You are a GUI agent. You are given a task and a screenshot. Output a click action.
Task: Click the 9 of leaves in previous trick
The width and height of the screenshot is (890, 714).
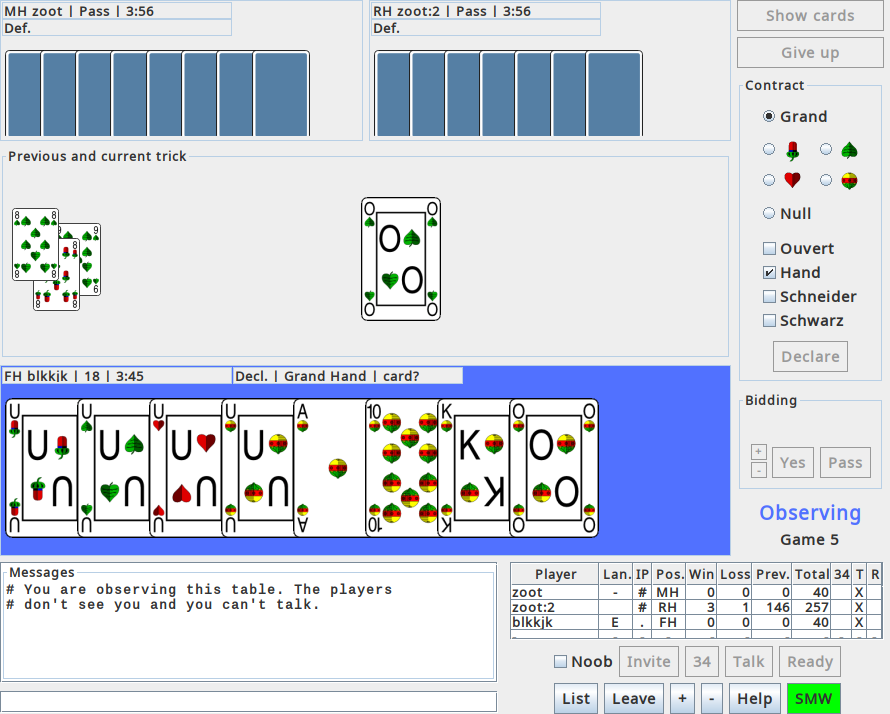[x=90, y=259]
